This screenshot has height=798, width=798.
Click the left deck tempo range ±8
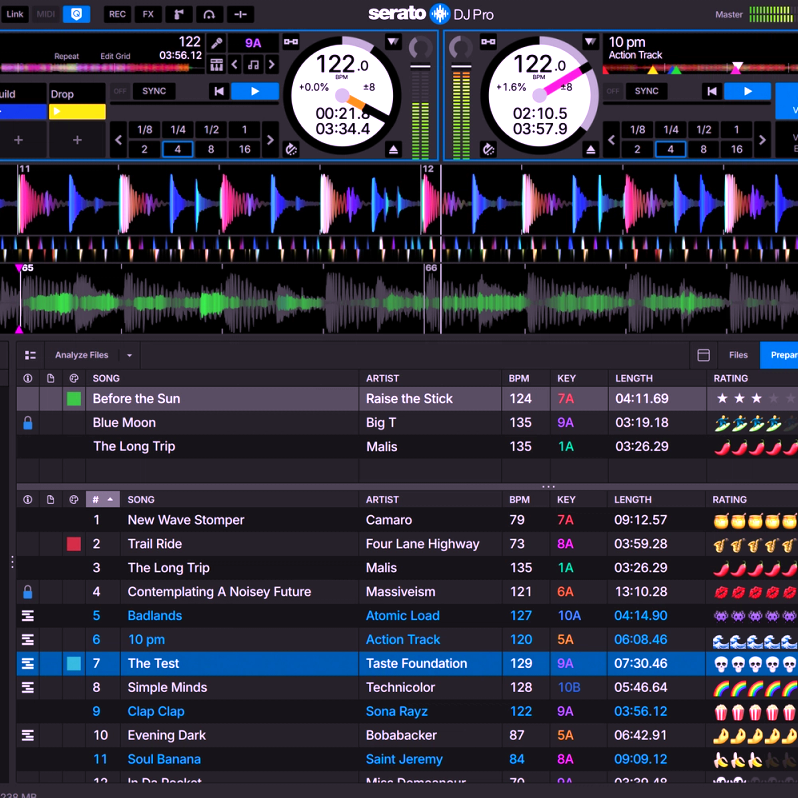(368, 87)
